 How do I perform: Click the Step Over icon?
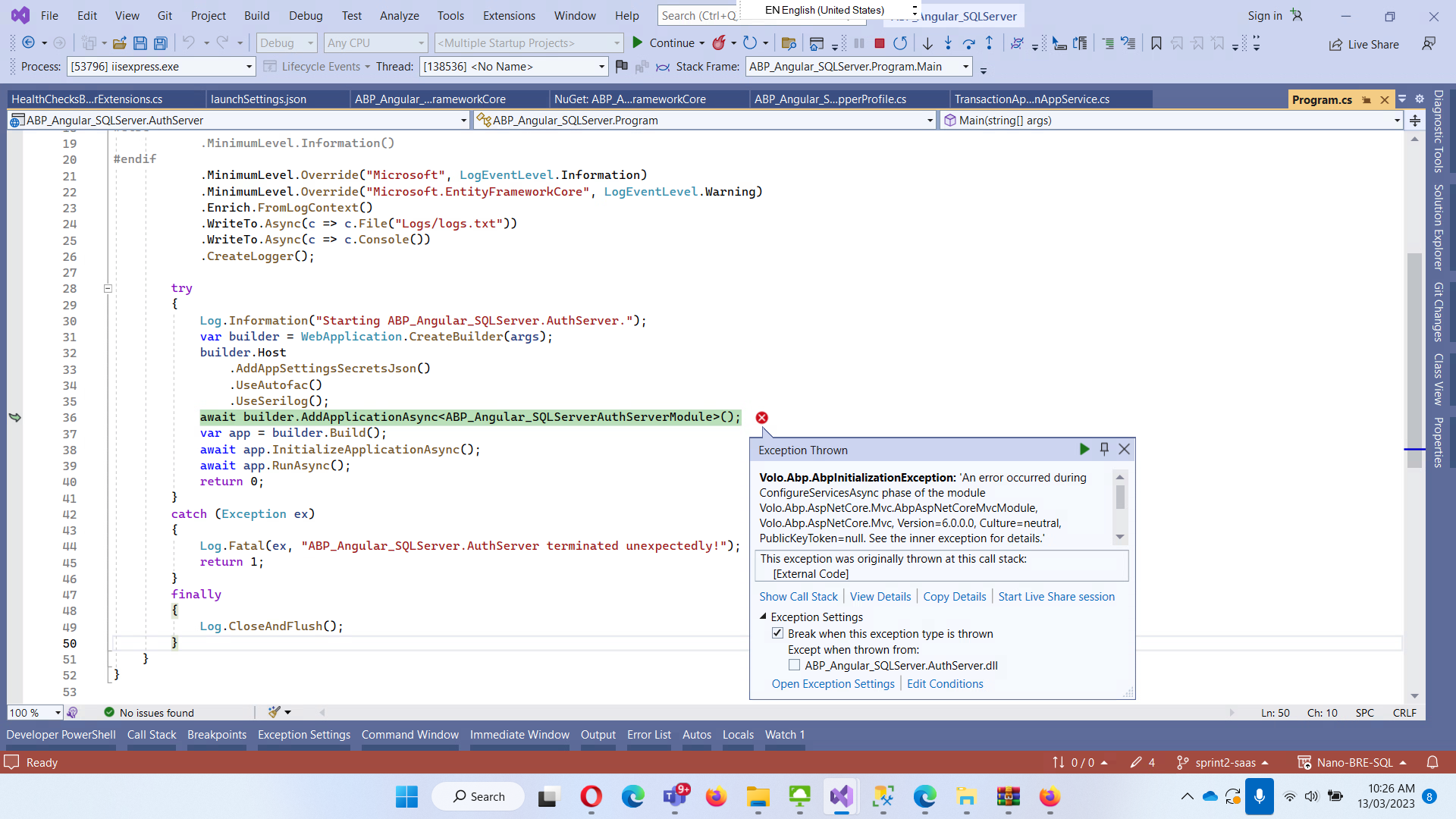[x=968, y=43]
